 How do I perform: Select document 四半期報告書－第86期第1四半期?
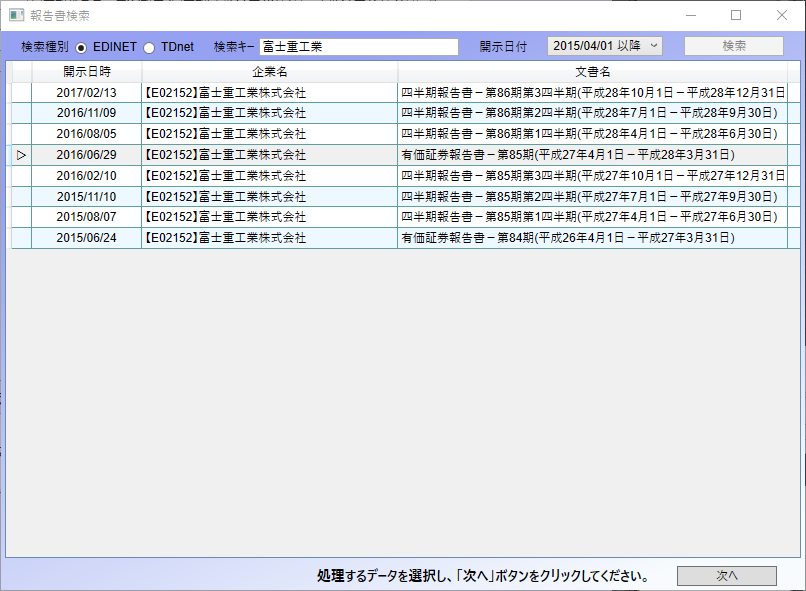click(592, 134)
